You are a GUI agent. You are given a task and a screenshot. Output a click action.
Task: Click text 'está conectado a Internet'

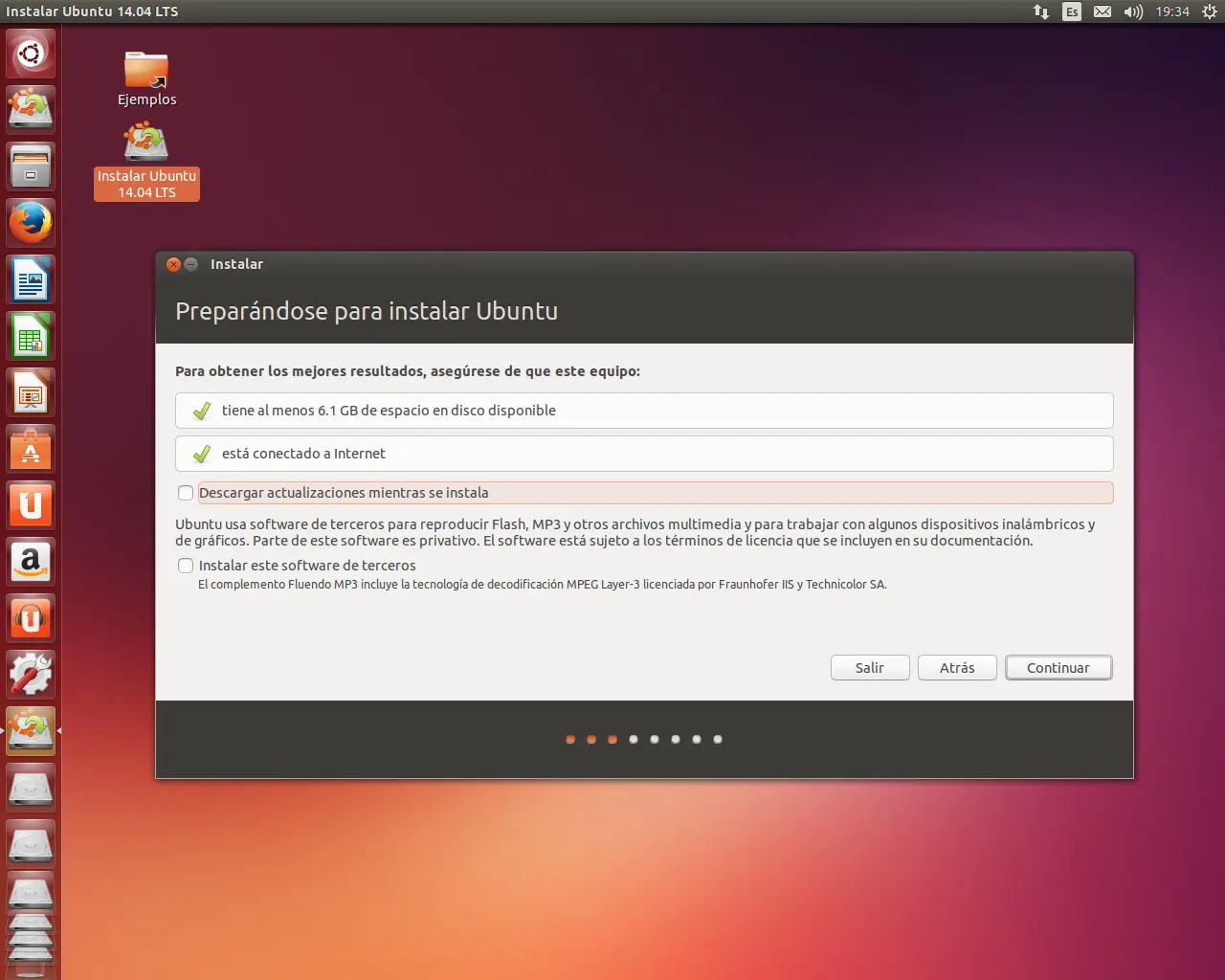tap(303, 454)
